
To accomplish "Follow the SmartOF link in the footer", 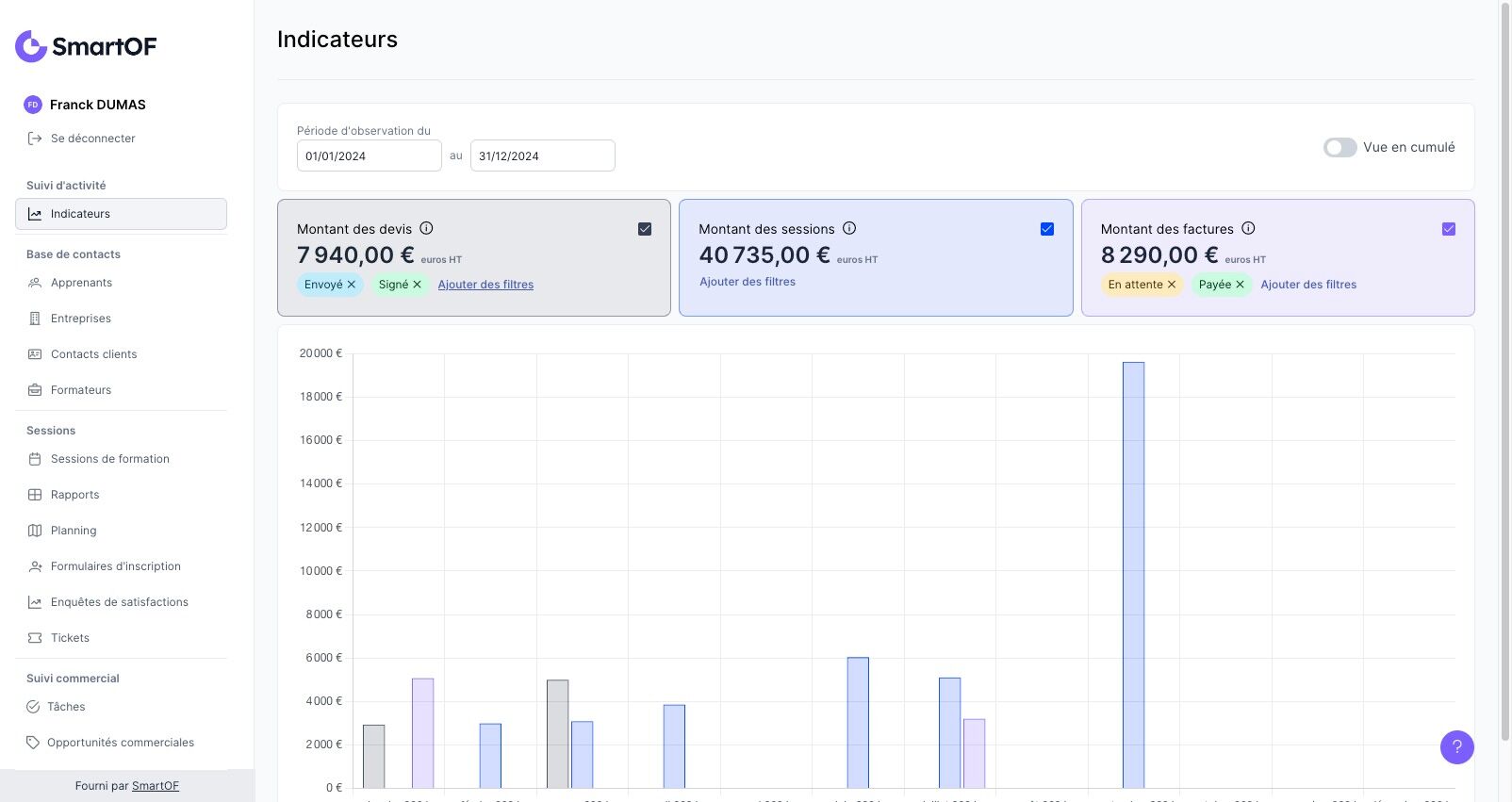I will [x=156, y=786].
